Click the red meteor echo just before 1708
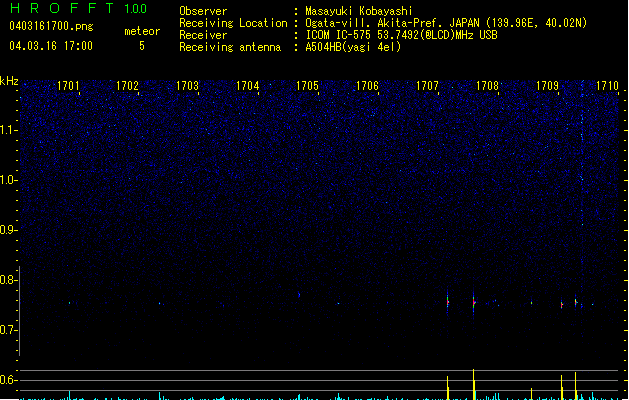Viewport: 629px width, 400px height. 474,302
